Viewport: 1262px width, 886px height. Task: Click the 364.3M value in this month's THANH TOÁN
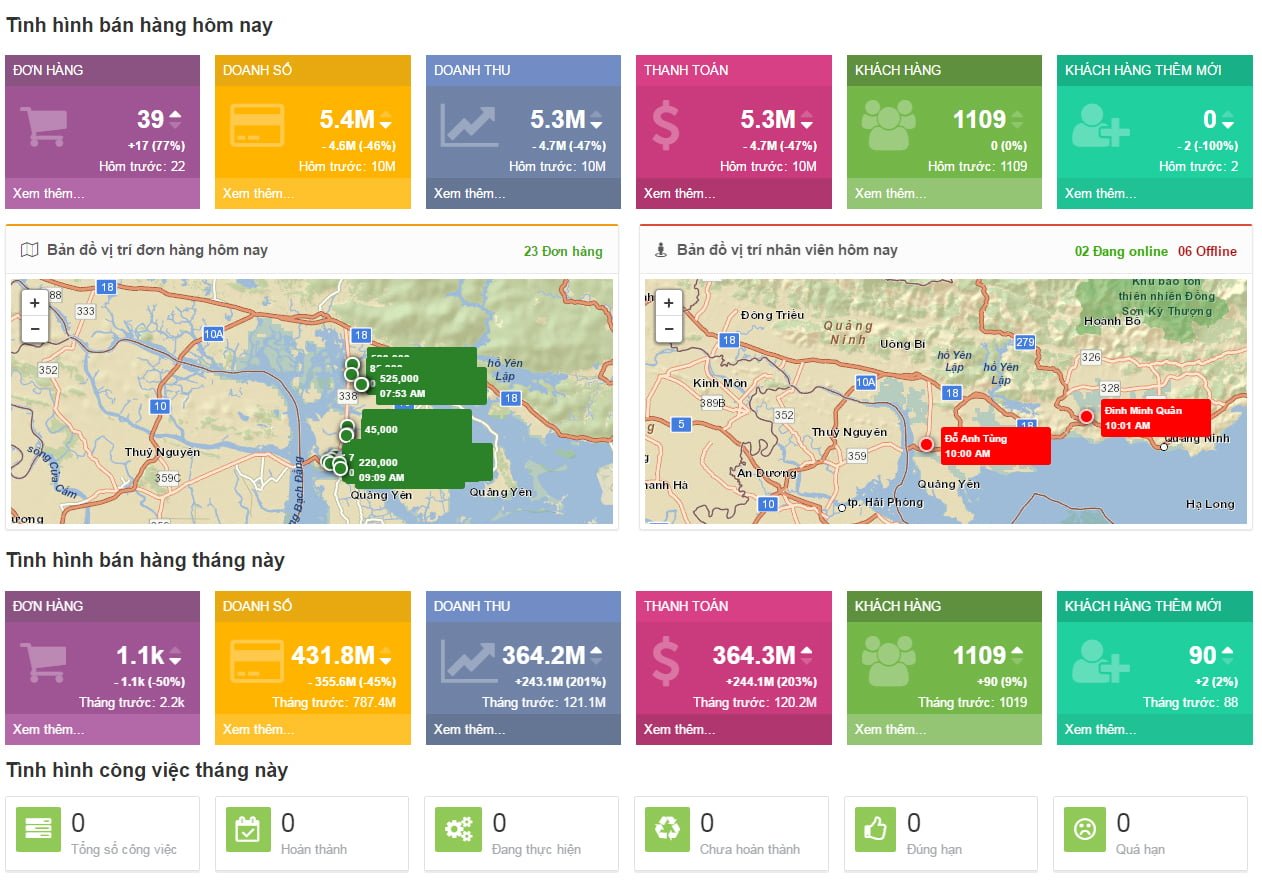pos(754,656)
